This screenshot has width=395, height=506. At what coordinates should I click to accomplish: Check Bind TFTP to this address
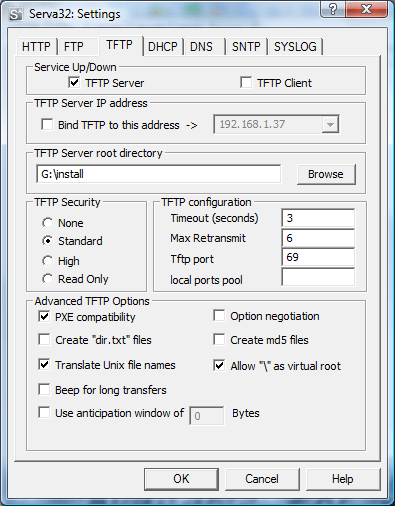pos(47,125)
